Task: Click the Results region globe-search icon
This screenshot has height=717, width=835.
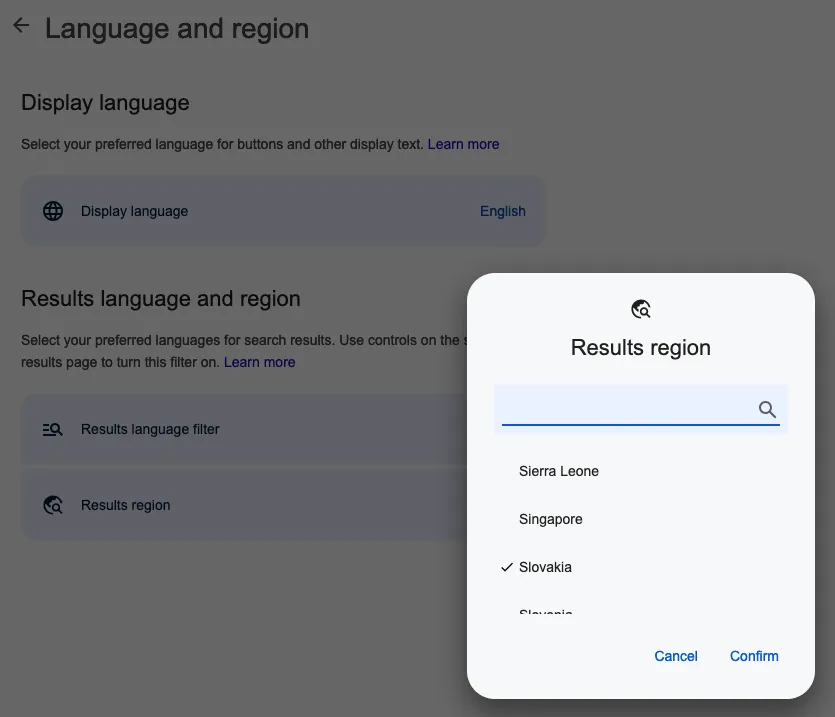Action: click(x=52, y=505)
